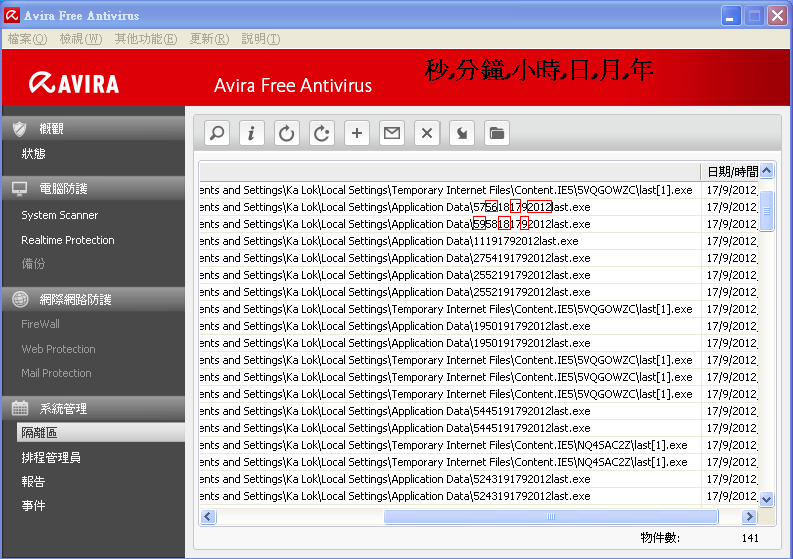Add a file with the plus icon

click(357, 133)
